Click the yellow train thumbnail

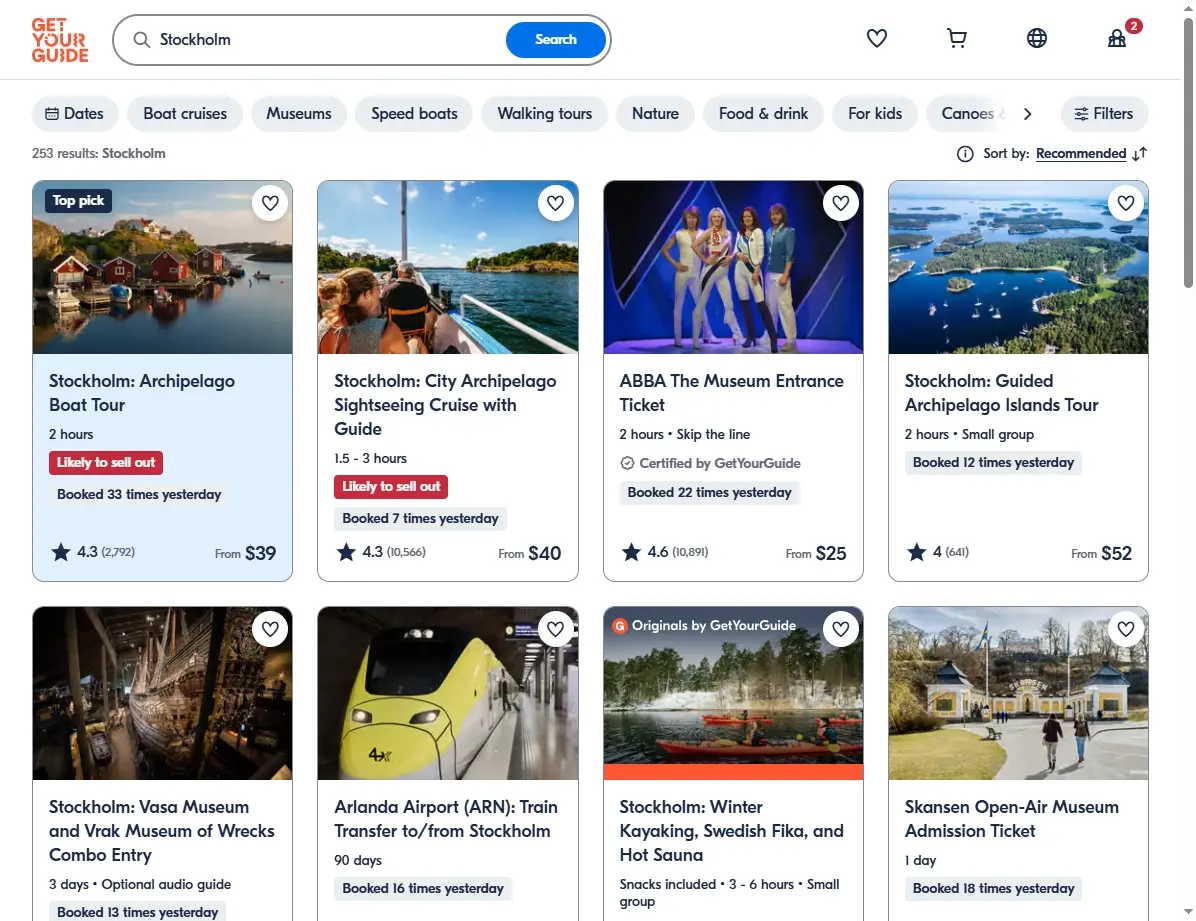click(448, 694)
